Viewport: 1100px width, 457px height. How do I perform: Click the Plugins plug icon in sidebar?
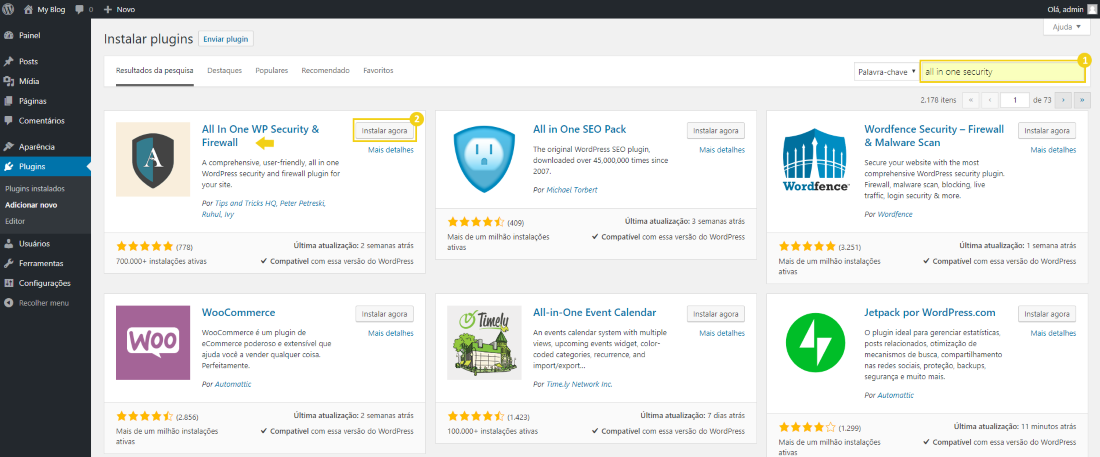[x=8, y=166]
